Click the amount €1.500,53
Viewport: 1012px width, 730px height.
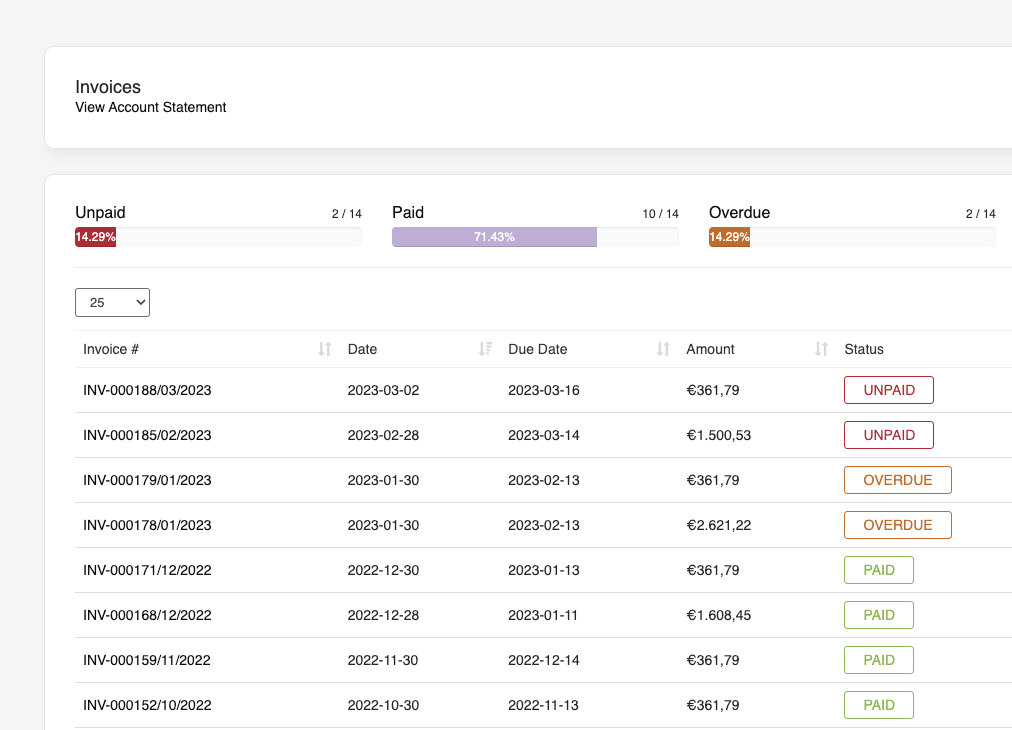point(719,435)
